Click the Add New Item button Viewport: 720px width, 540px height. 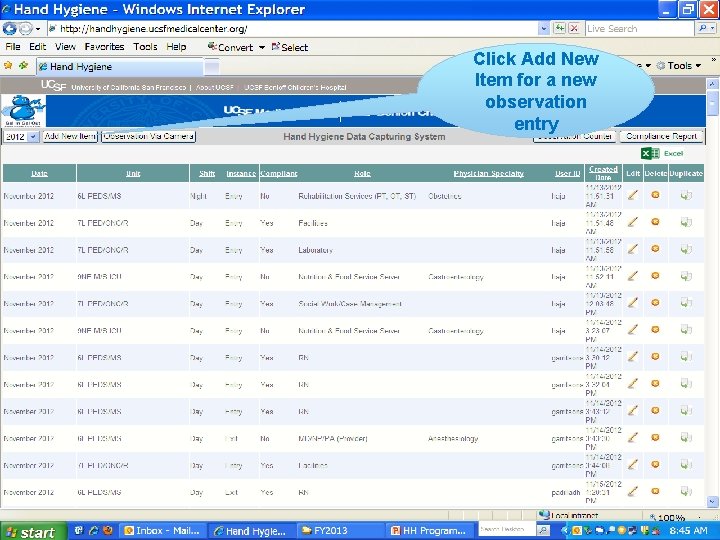pyautogui.click(x=70, y=136)
